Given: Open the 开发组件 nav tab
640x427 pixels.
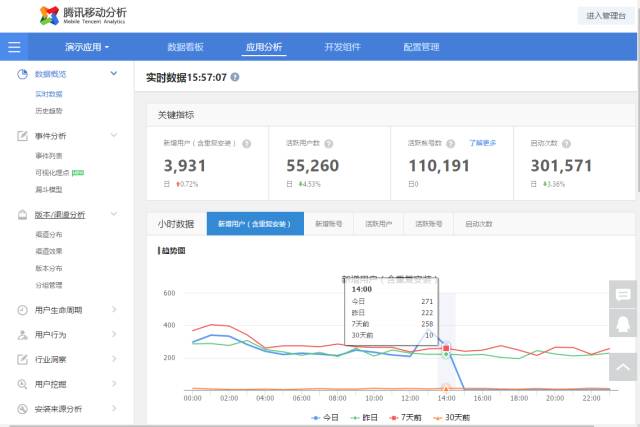Looking at the screenshot, I should point(342,47).
